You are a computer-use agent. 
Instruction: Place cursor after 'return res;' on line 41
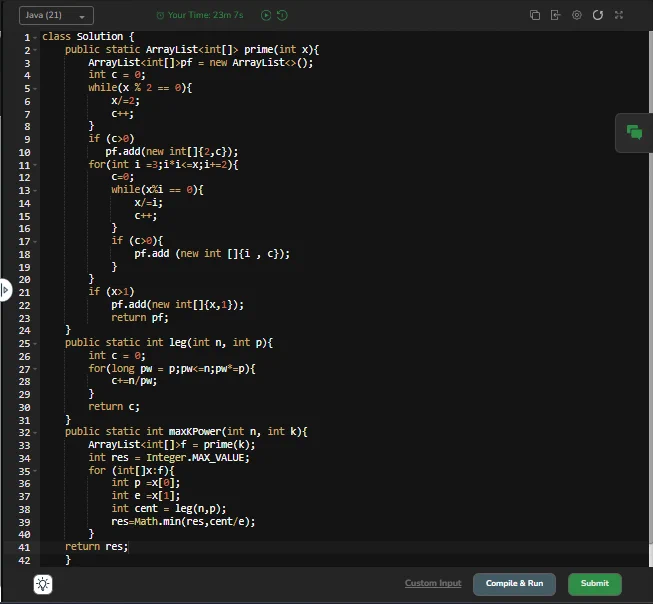pyautogui.click(x=128, y=547)
